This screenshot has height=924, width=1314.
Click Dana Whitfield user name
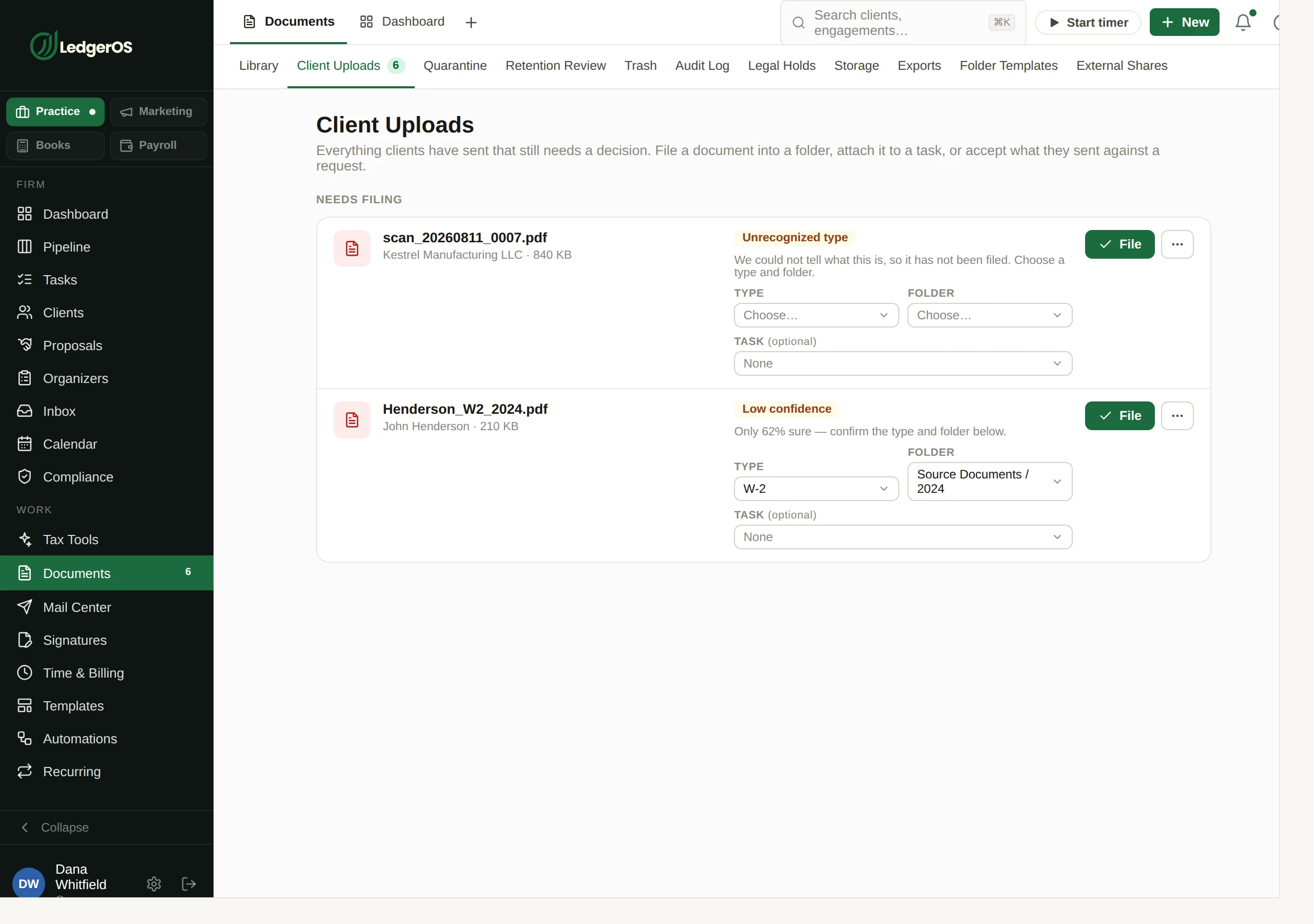tap(81, 877)
